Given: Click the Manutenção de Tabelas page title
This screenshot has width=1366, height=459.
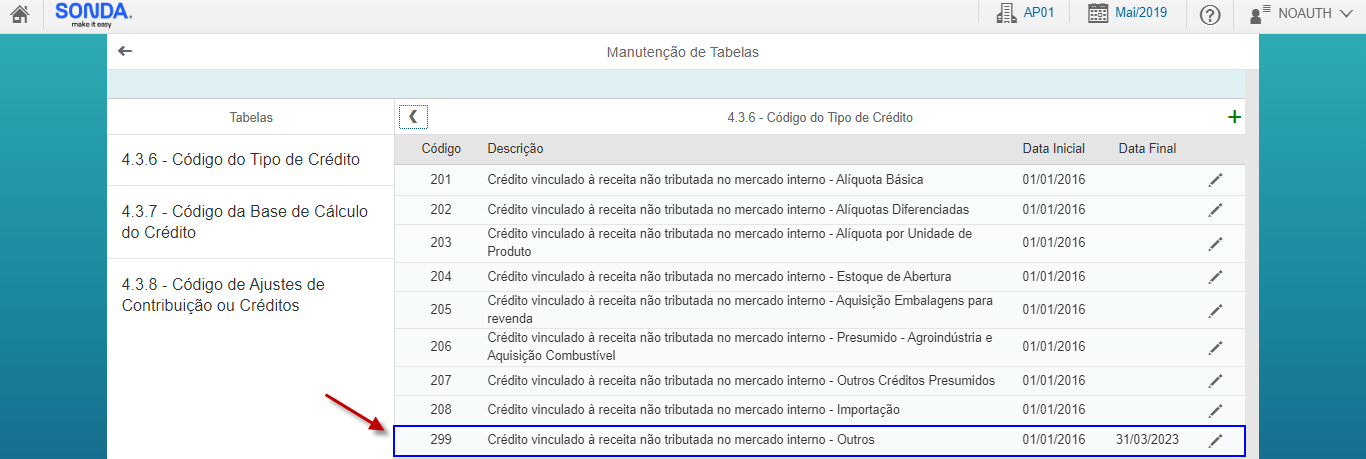Looking at the screenshot, I should 683,52.
